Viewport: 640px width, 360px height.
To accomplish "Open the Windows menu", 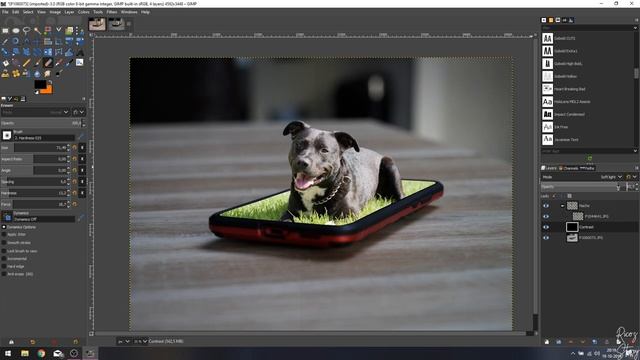I will pos(129,12).
